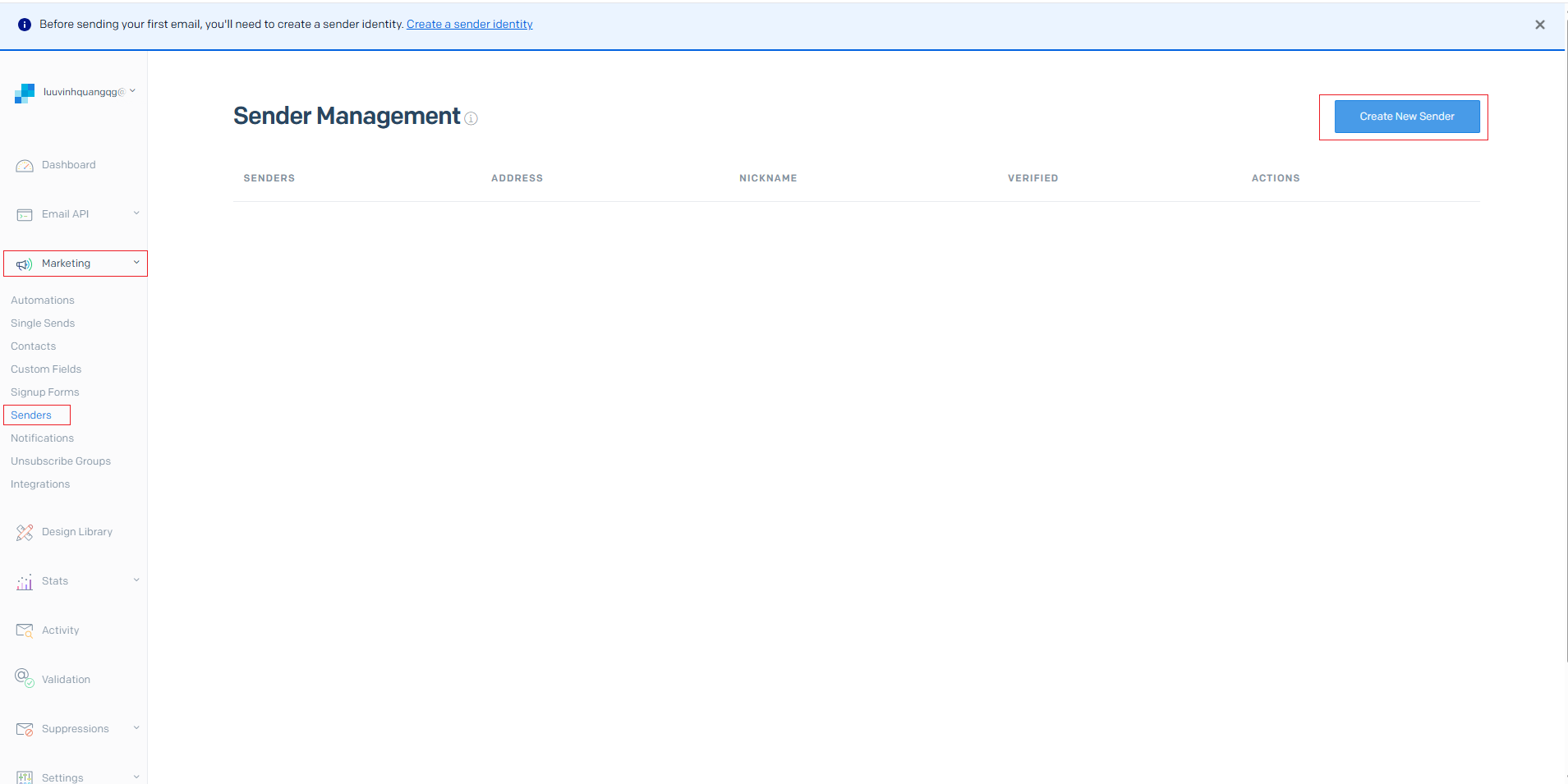Click the ACTIONS column header
1568x784 pixels.
pyautogui.click(x=1276, y=178)
